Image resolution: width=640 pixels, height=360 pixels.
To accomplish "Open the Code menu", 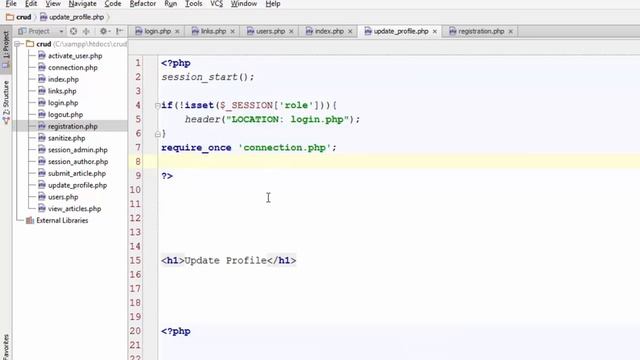I will pyautogui.click(x=113, y=4).
